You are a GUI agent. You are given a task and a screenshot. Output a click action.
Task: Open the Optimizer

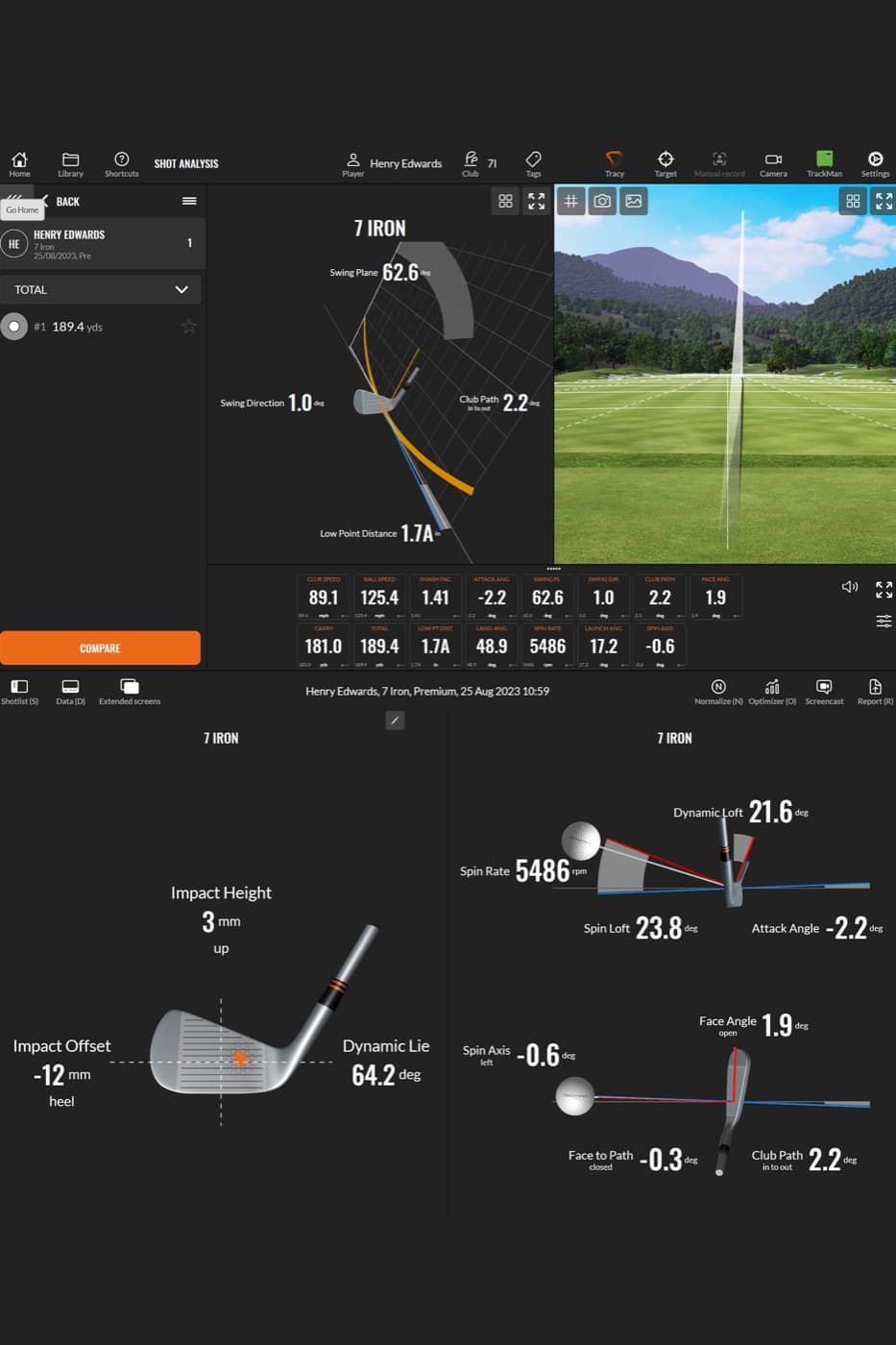[x=772, y=692]
